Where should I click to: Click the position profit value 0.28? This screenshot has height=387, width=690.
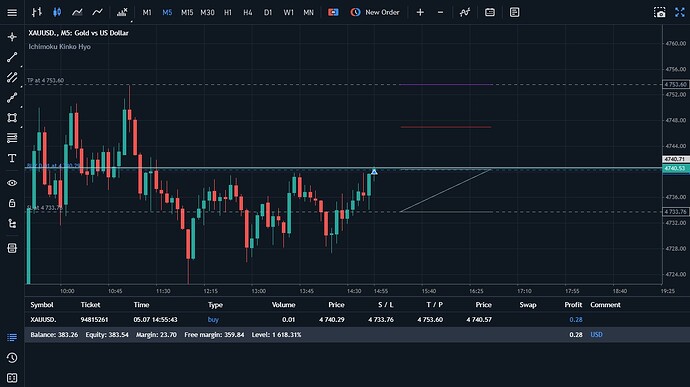point(576,320)
